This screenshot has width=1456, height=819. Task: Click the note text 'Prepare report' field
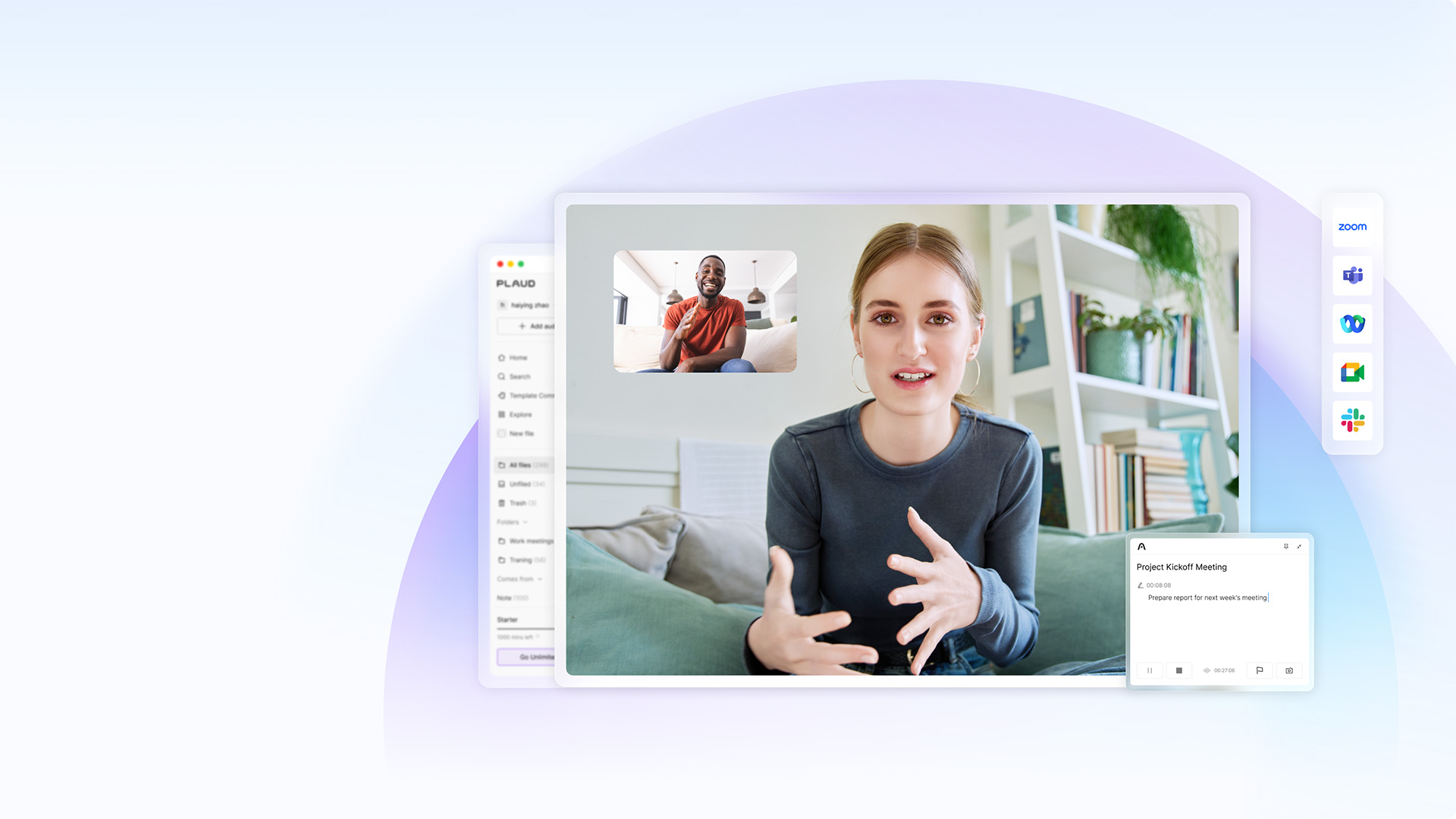(x=1207, y=598)
